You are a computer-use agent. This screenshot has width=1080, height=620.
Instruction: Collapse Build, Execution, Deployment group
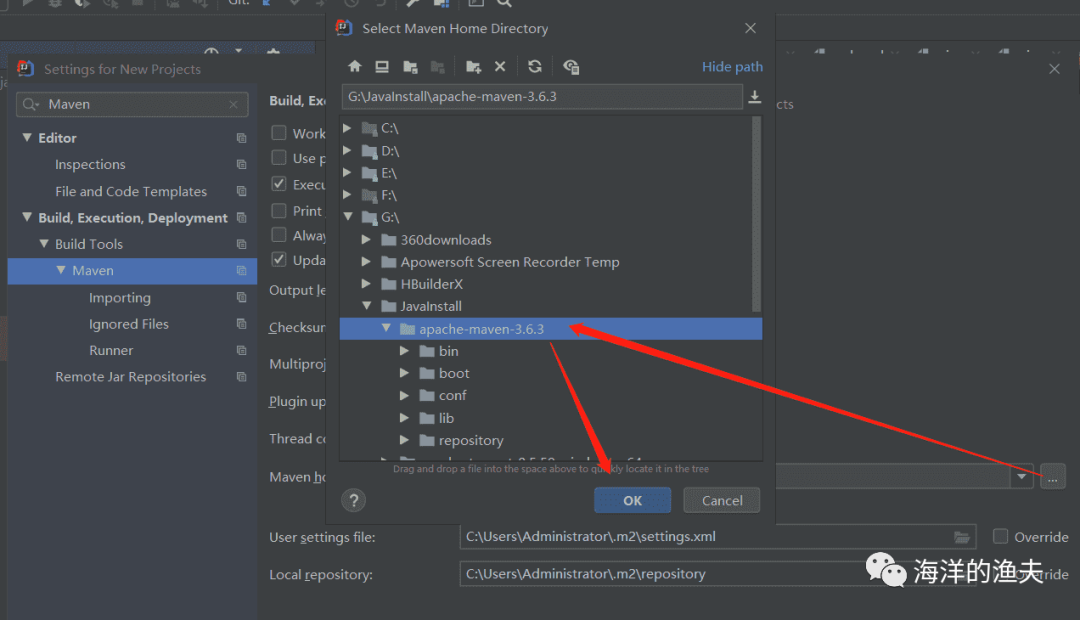[27, 217]
